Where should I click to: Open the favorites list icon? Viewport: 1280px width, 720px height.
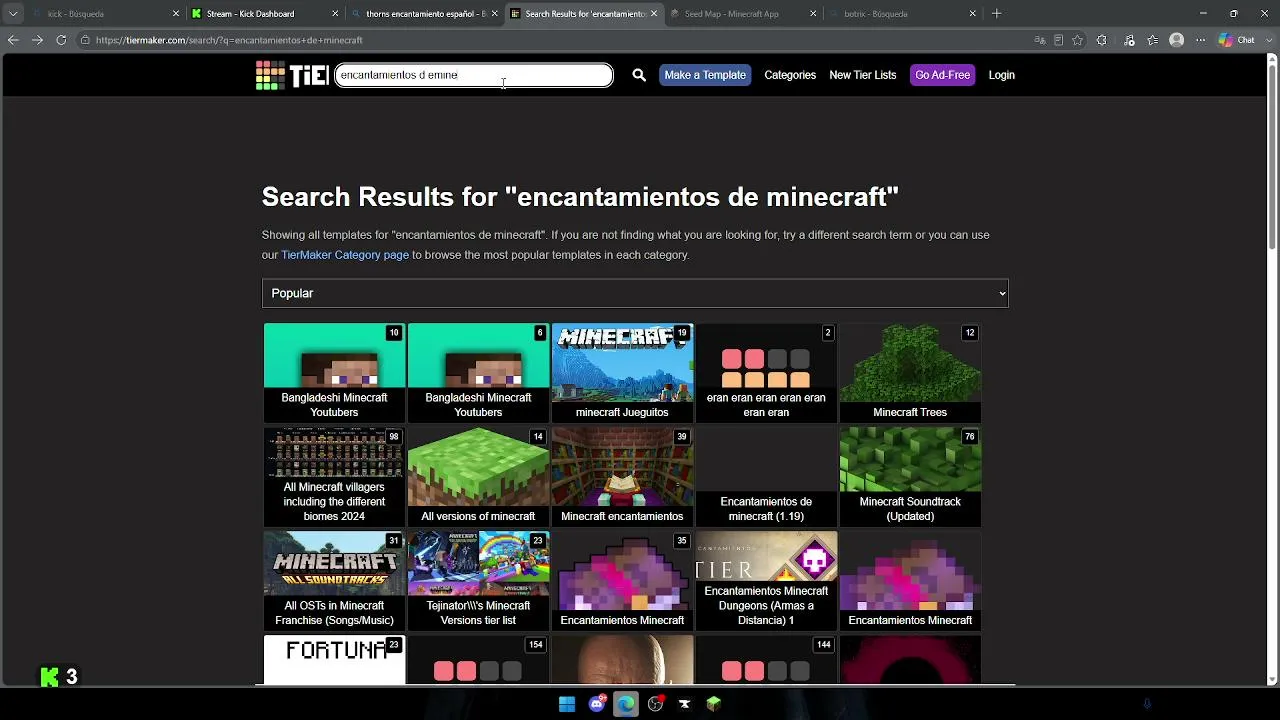tap(1153, 40)
